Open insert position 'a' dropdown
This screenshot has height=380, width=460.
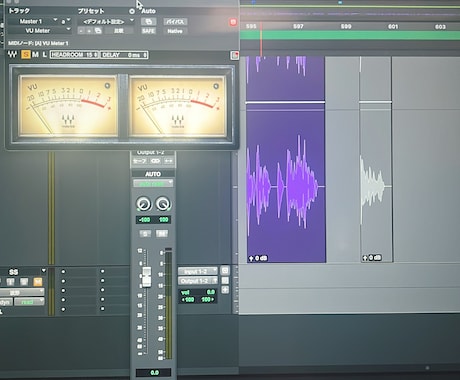65,21
